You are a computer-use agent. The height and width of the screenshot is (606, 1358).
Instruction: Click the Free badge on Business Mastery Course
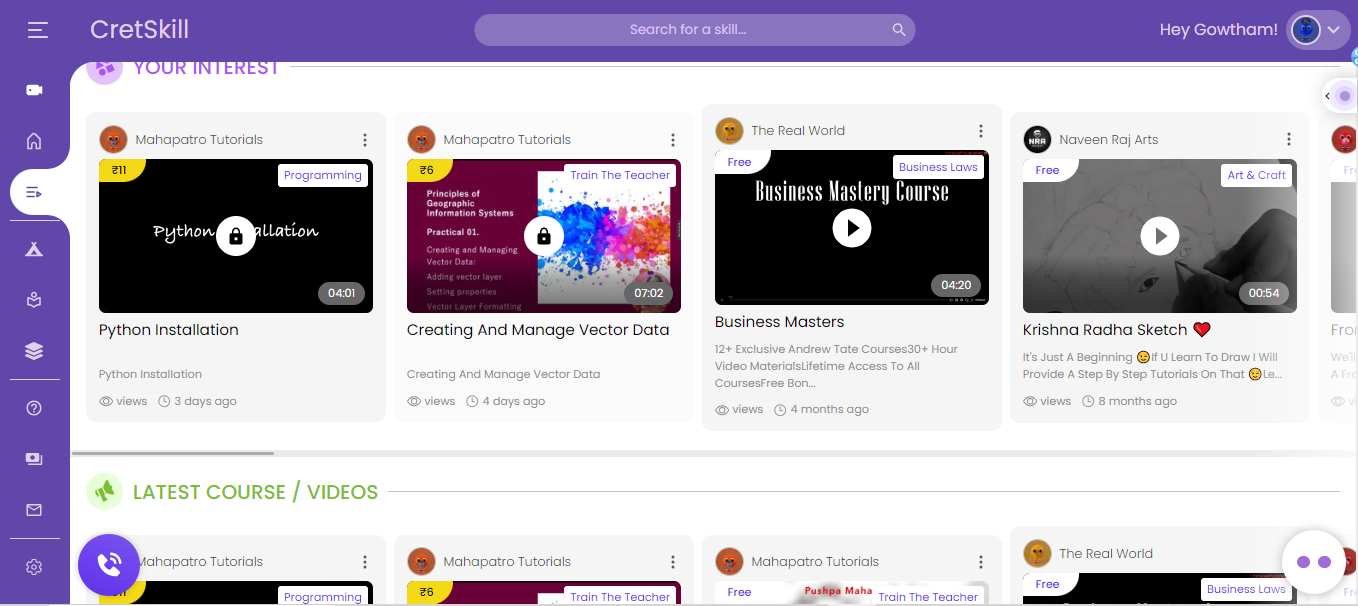tap(740, 162)
